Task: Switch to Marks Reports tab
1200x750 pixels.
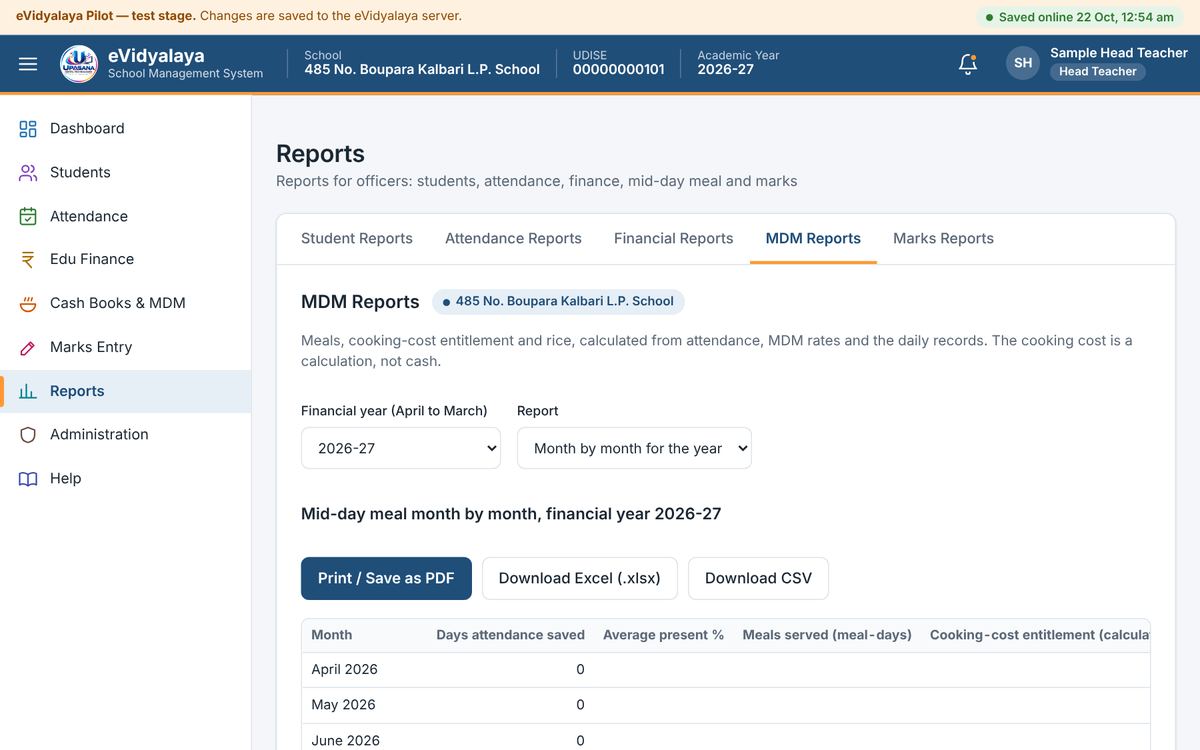Action: (943, 238)
